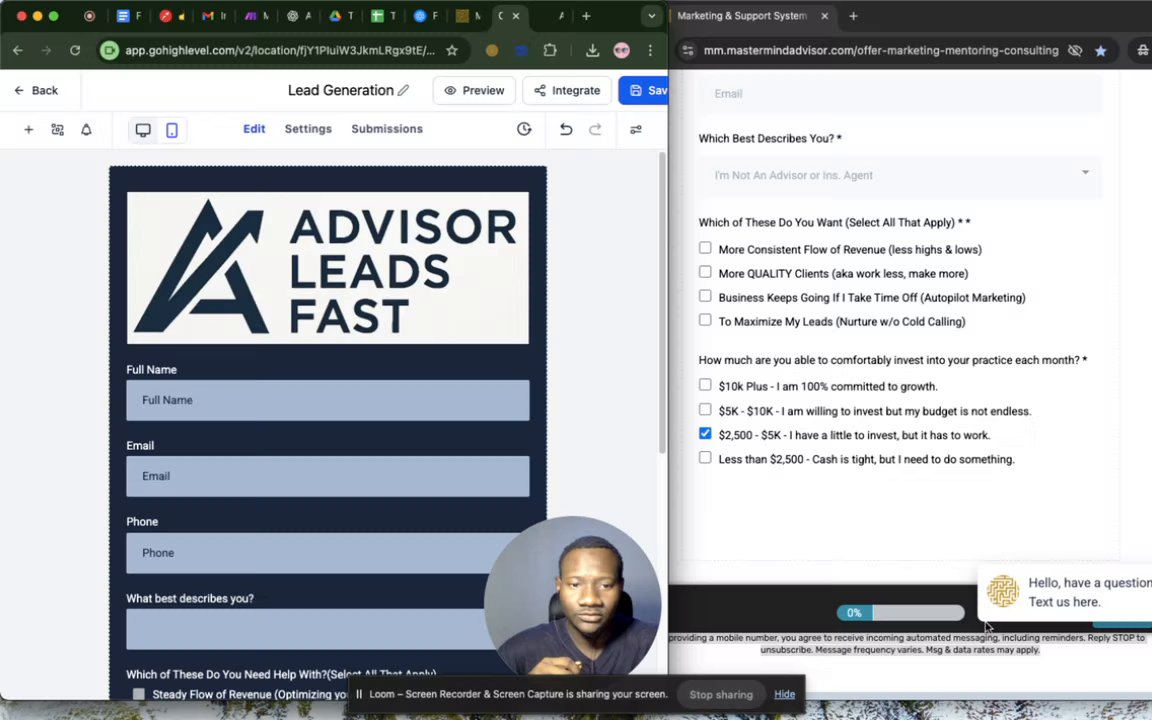This screenshot has width=1152, height=720.
Task: Switch to mobile view icon
Action: point(171,130)
